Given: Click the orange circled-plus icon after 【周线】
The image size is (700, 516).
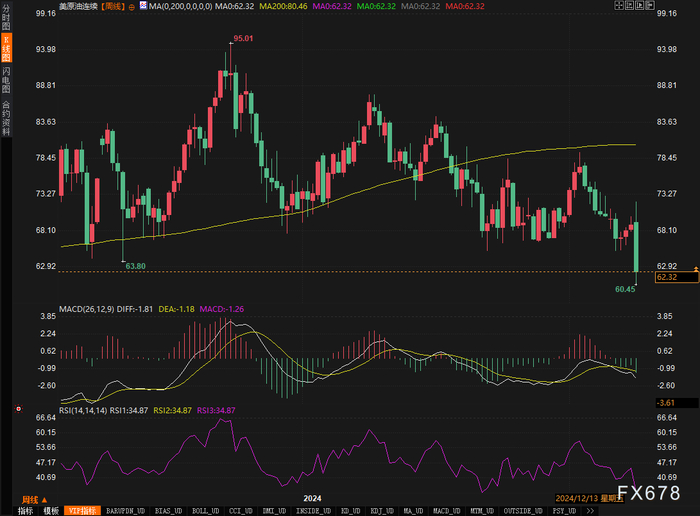Looking at the screenshot, I should pos(131,7).
